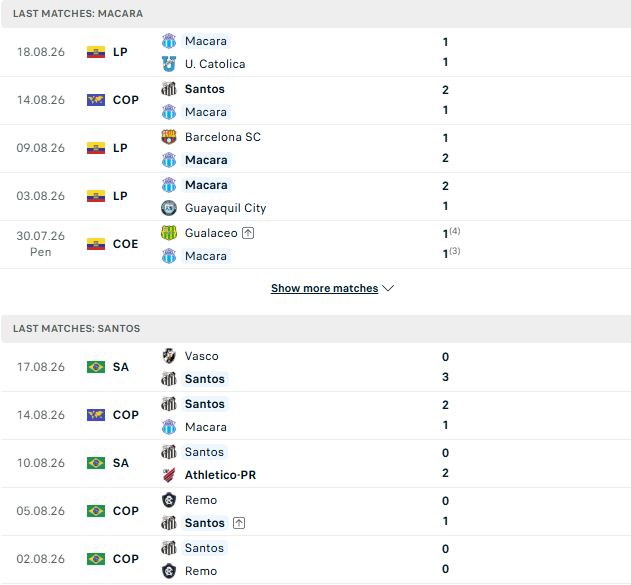This screenshot has width=631, height=585.
Task: Click the Gualaceo team crest icon
Action: [169, 233]
